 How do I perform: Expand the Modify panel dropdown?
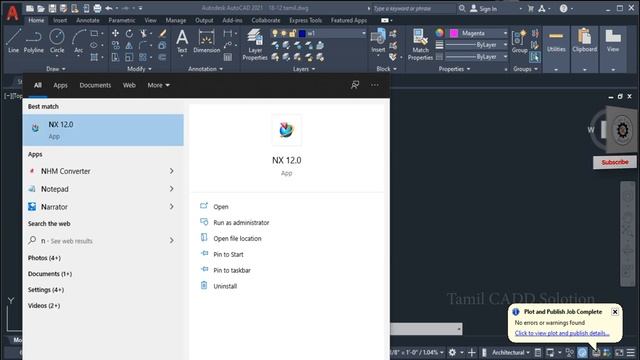coord(139,69)
